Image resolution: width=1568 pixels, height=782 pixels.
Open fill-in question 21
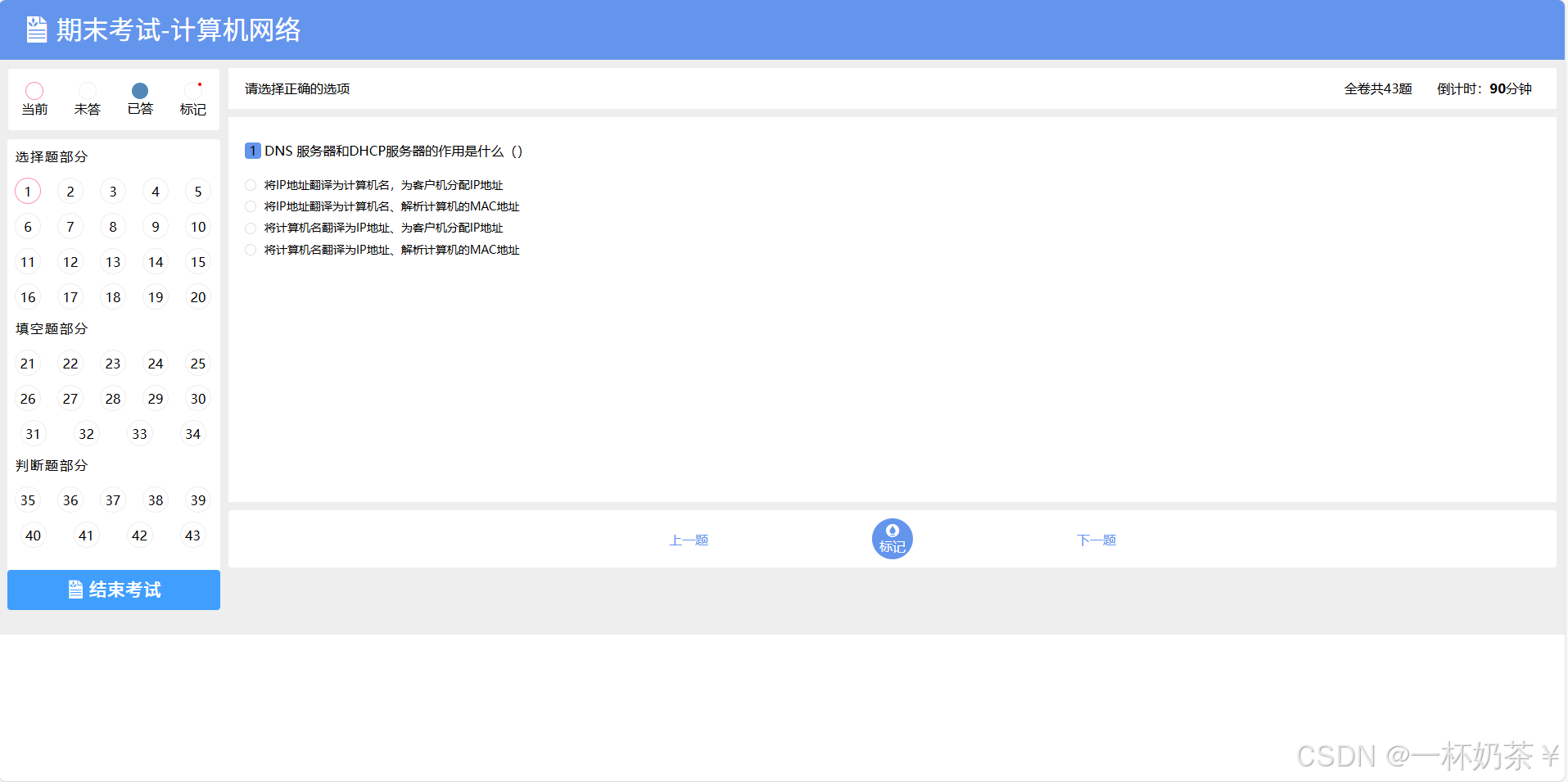(28, 364)
